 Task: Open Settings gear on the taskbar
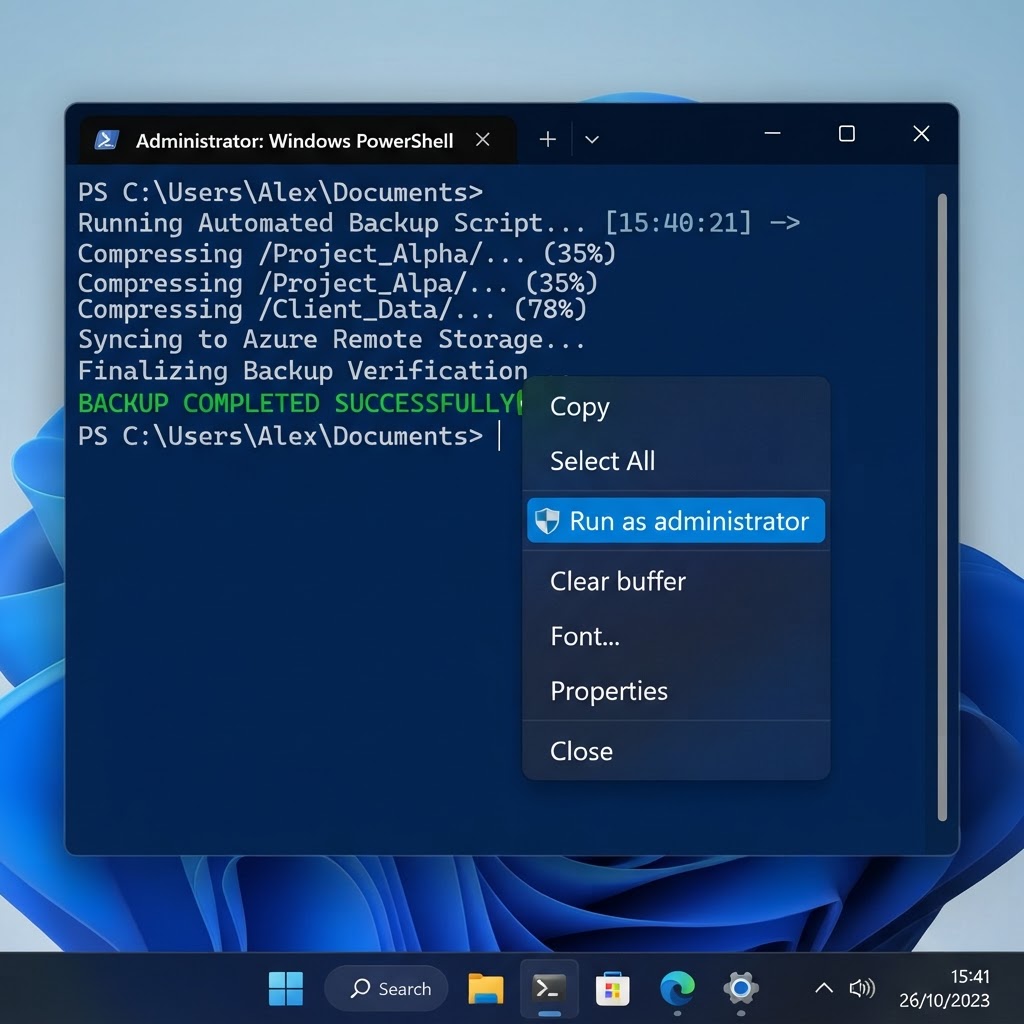(x=741, y=989)
